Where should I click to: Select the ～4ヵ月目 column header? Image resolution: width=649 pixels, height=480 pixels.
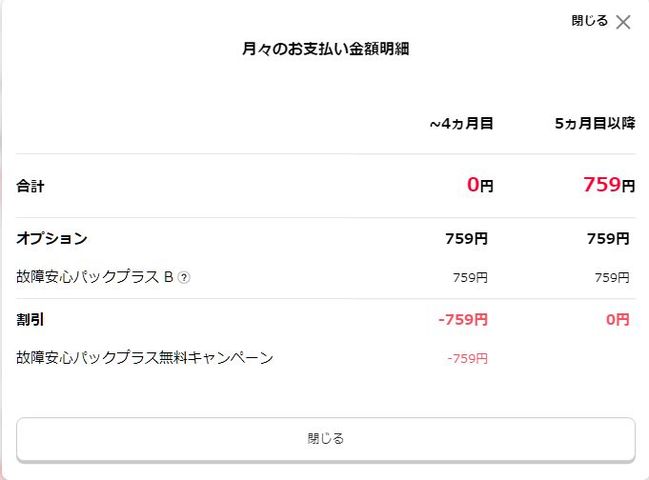(461, 124)
